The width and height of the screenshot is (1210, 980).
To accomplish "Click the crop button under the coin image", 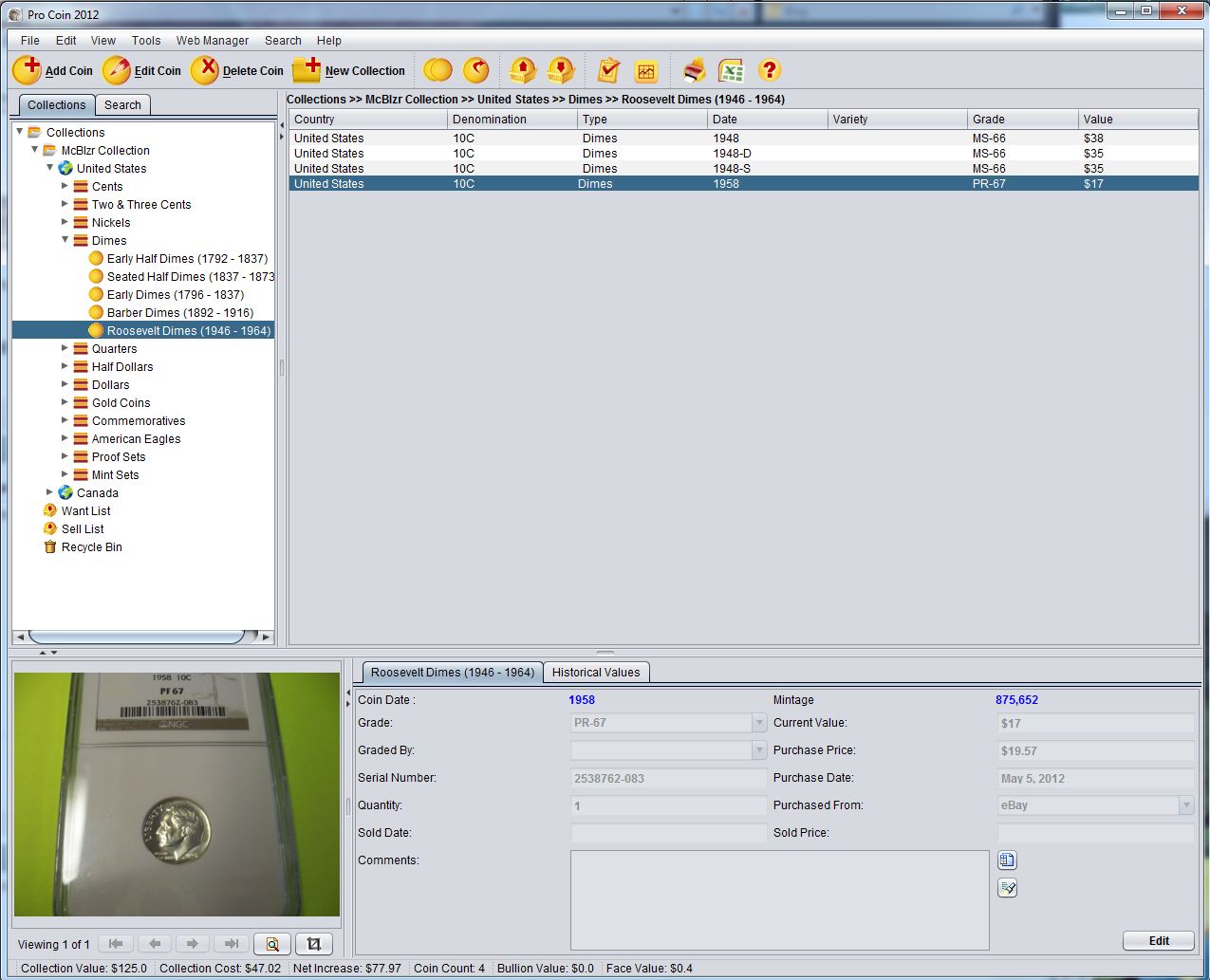I will coord(313,944).
